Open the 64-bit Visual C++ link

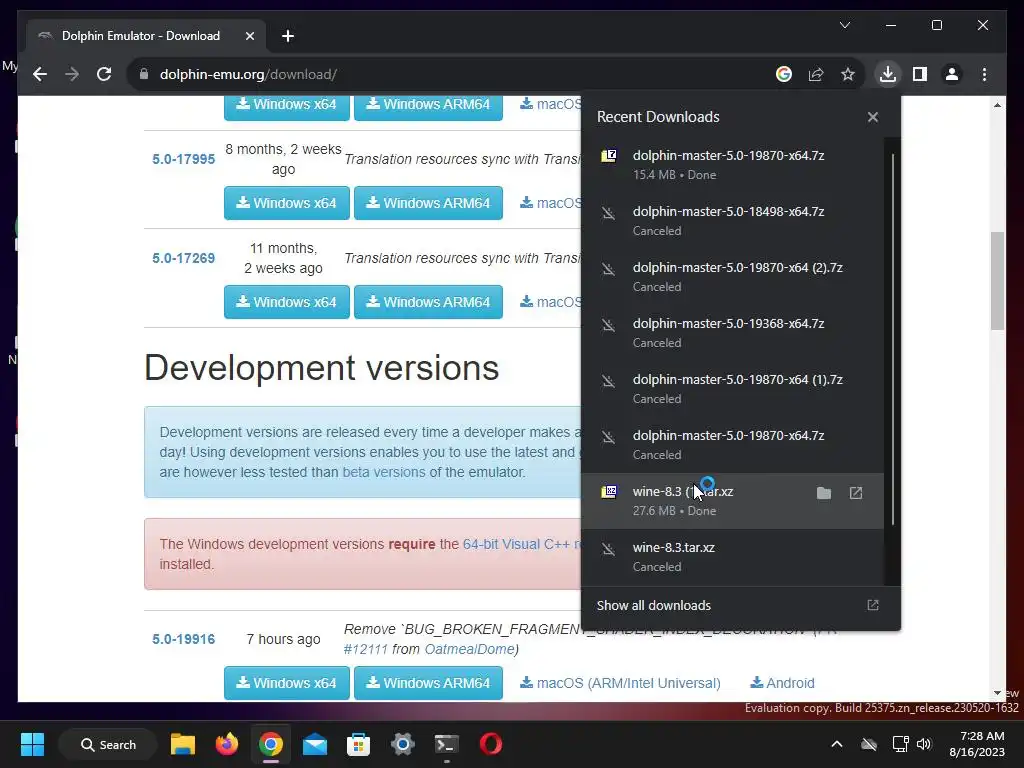click(522, 544)
